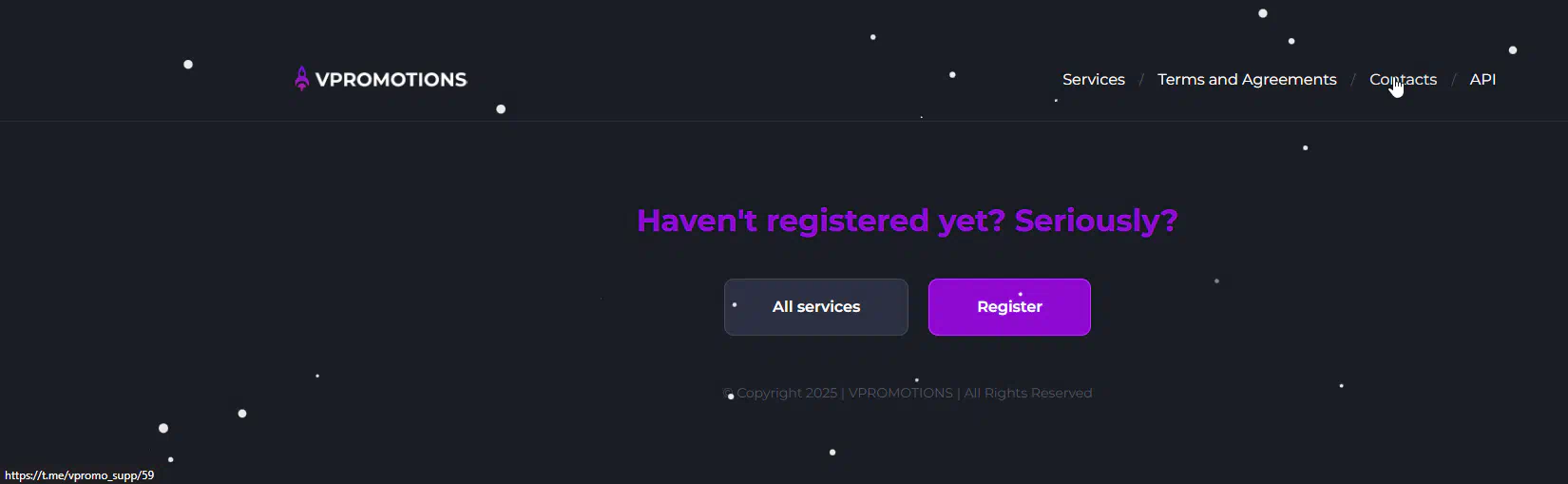Click the t.me URL preview in status bar

pyautogui.click(x=80, y=475)
